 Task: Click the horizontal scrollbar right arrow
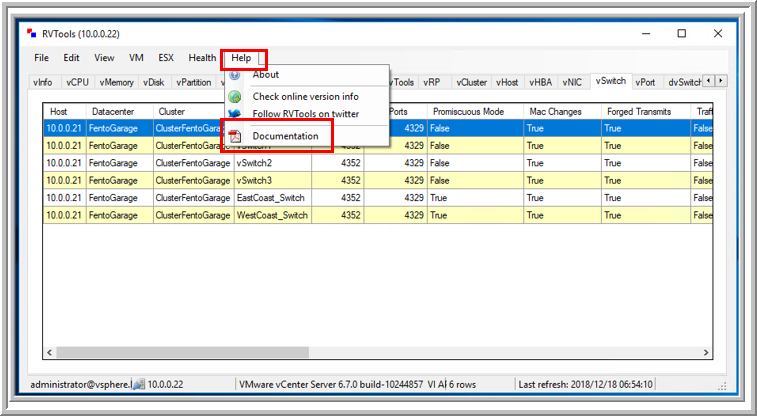pos(704,352)
